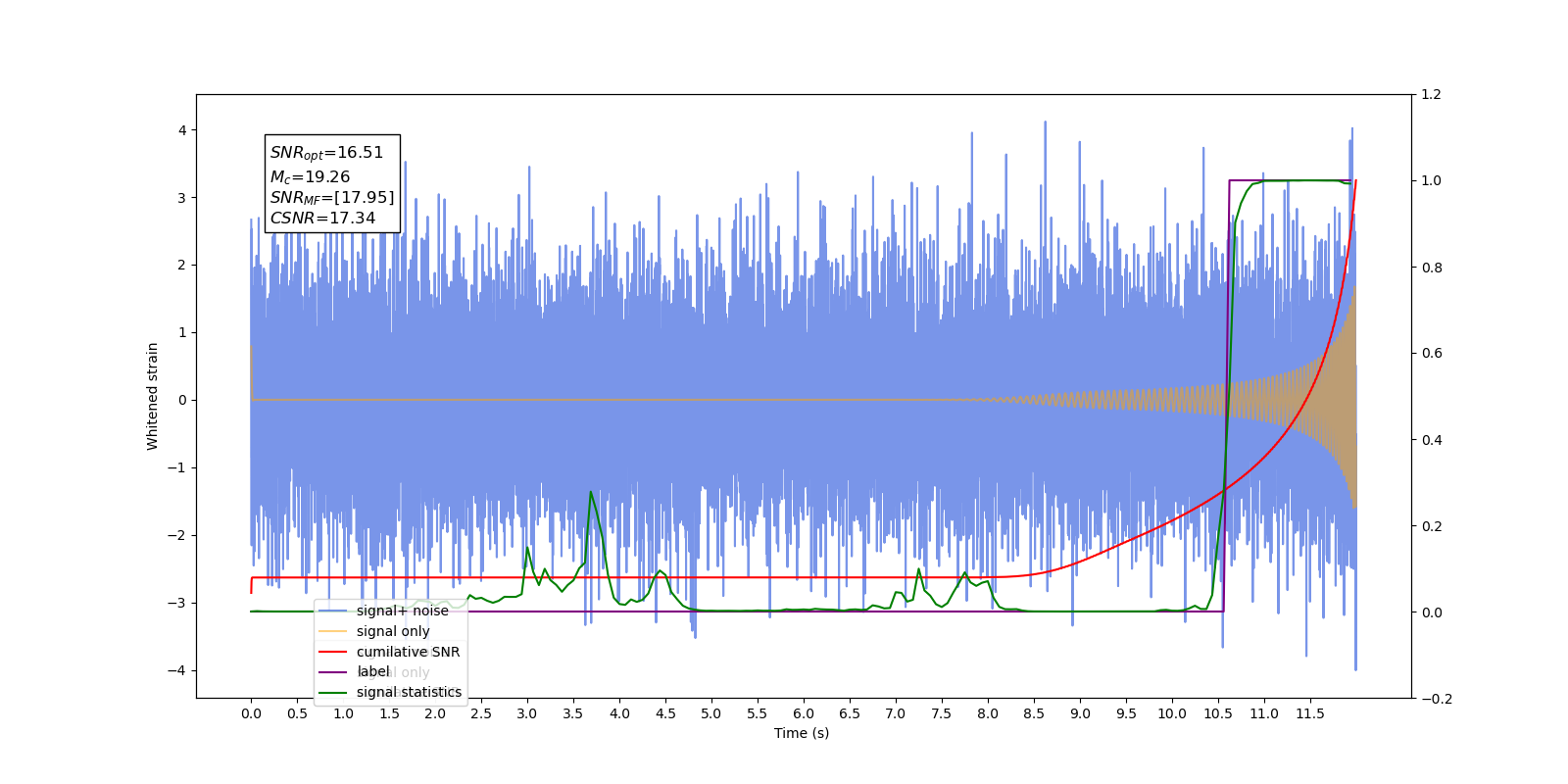
Task: Click the left y-axis tick label 0
Action: 181,400
